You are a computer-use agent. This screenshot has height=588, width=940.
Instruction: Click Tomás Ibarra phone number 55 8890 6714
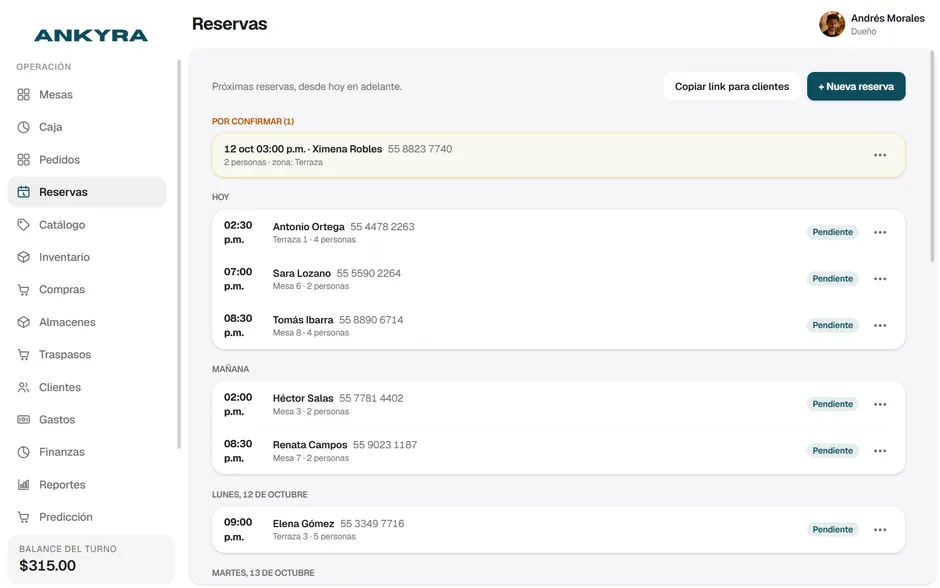coord(371,320)
